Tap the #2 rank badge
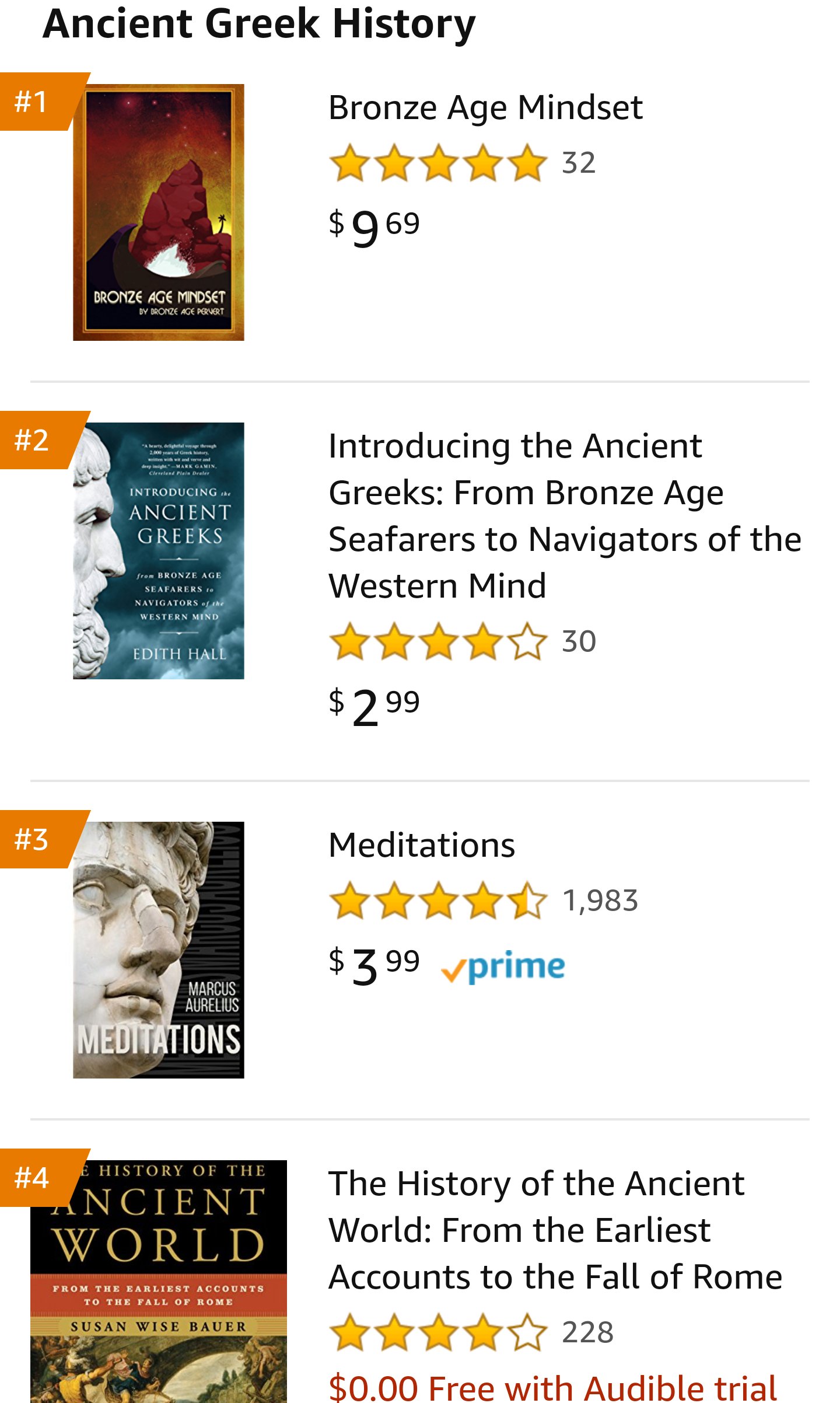This screenshot has width=840, height=1403. pyautogui.click(x=33, y=440)
